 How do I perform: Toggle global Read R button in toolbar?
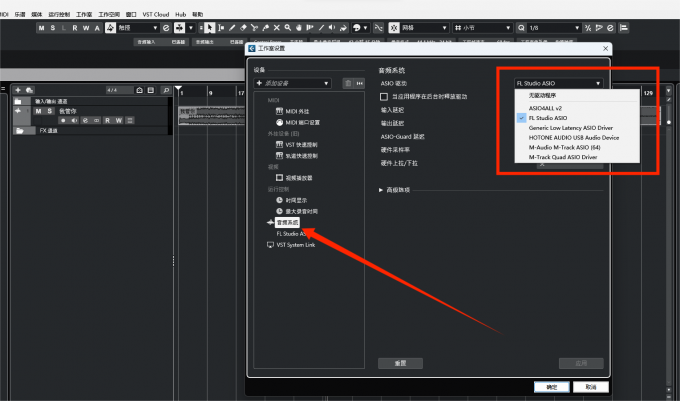75,28
